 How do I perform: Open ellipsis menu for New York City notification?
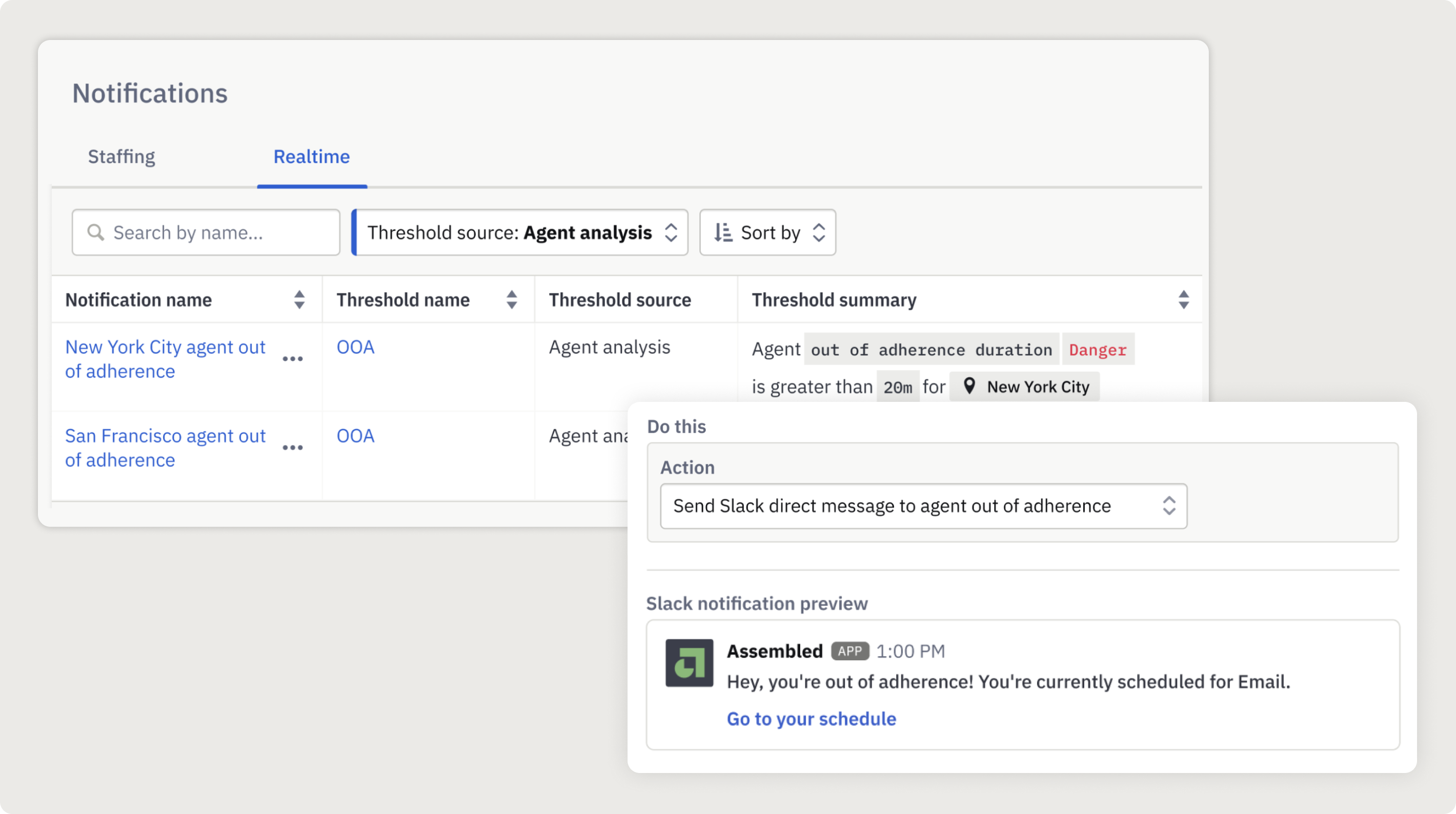(x=292, y=359)
